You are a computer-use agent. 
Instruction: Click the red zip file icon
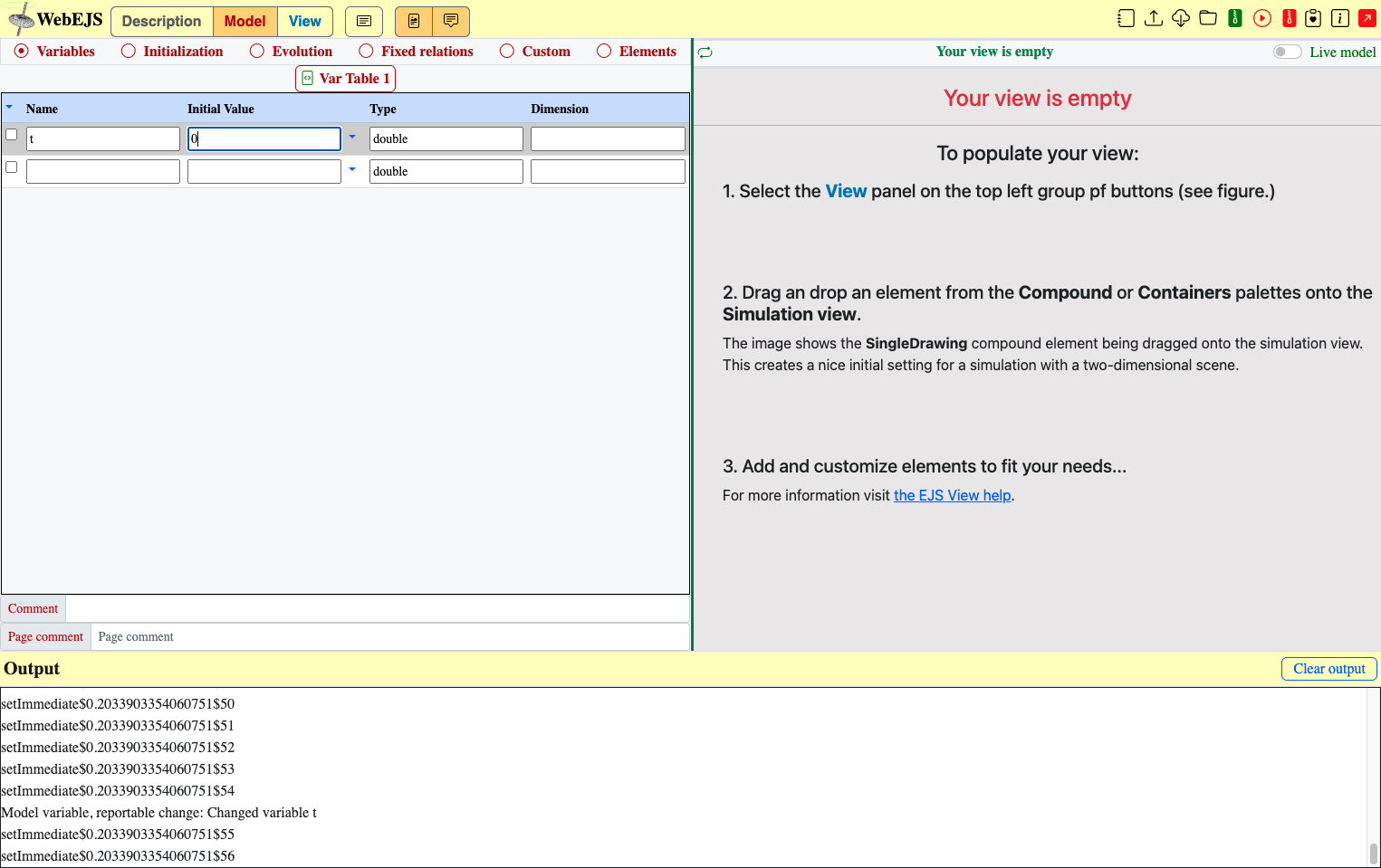1290,18
